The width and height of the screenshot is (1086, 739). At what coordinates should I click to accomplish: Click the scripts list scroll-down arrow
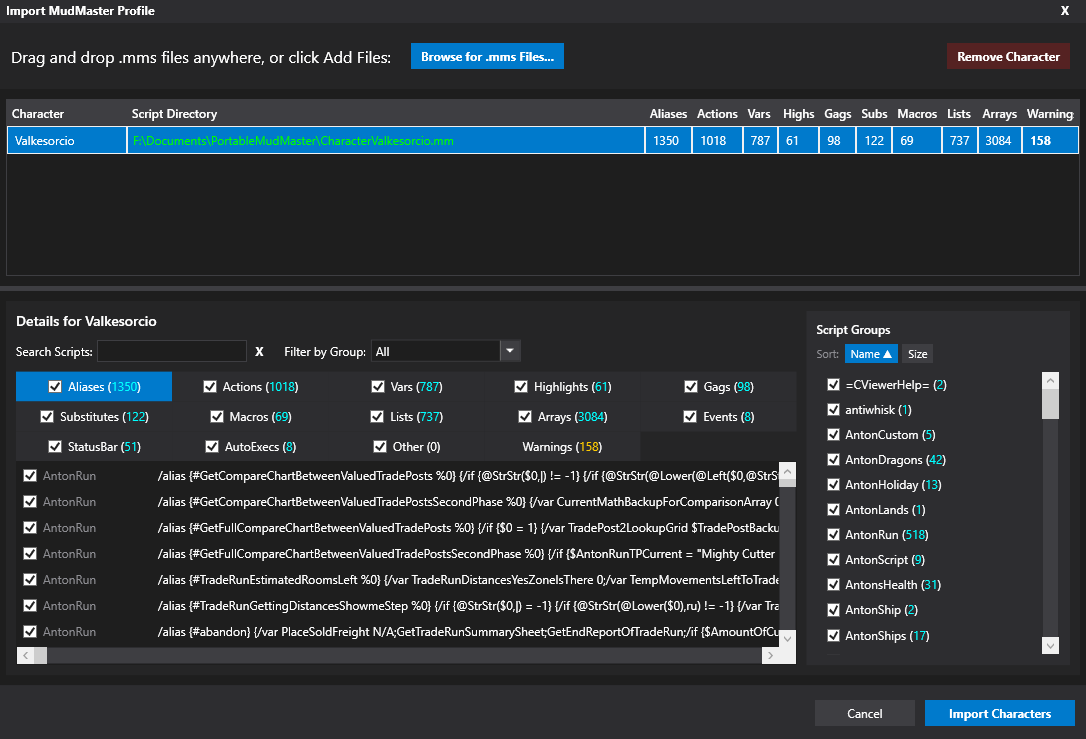pyautogui.click(x=787, y=639)
